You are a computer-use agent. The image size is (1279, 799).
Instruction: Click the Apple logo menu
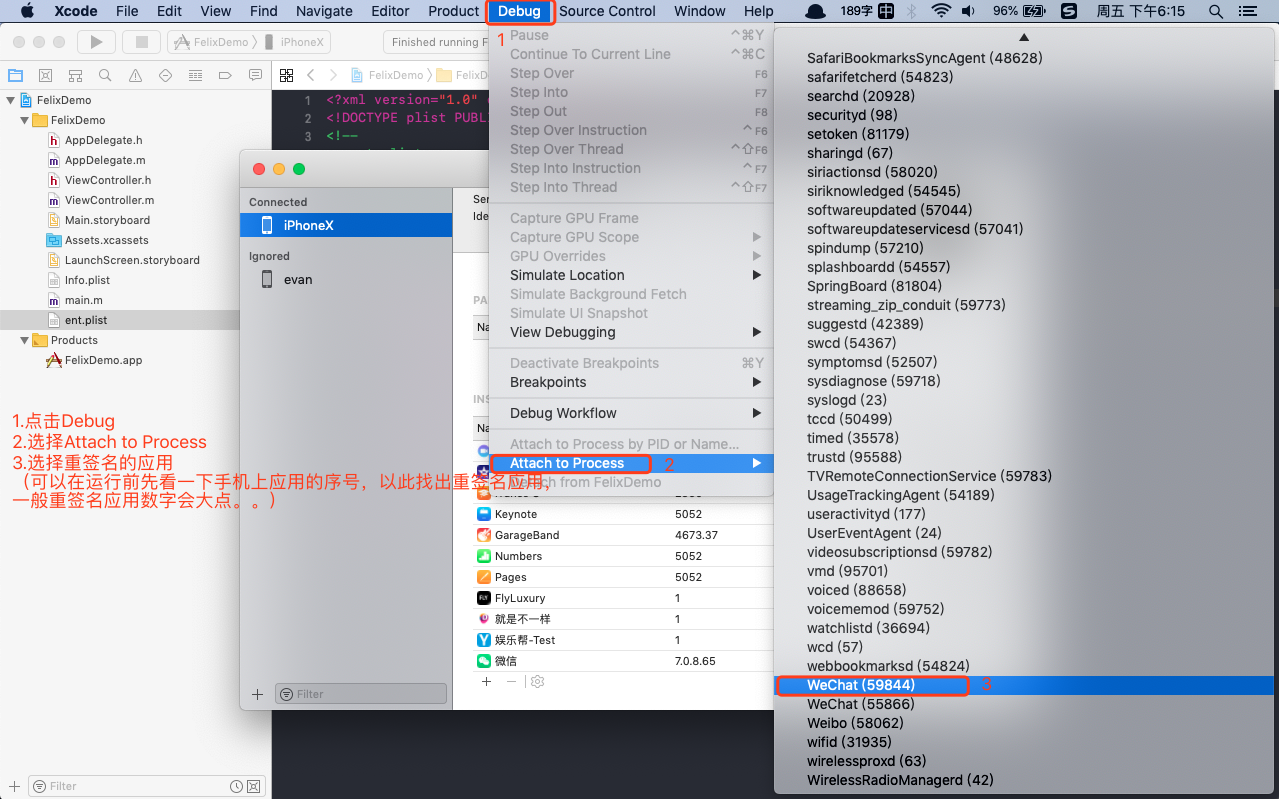pos(27,11)
